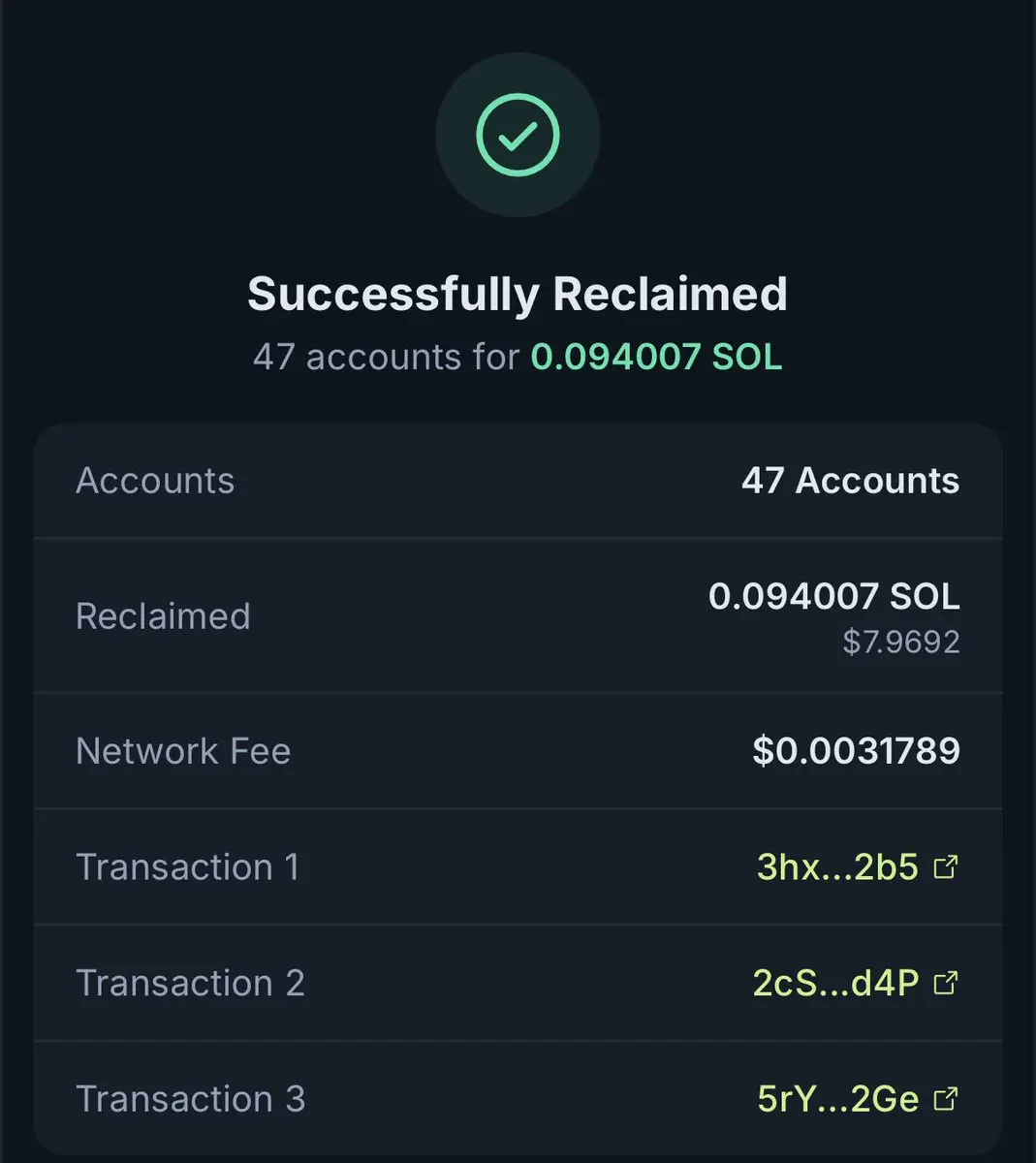Select the $0.0031789 network fee value
This screenshot has width=1036, height=1163.
click(856, 751)
